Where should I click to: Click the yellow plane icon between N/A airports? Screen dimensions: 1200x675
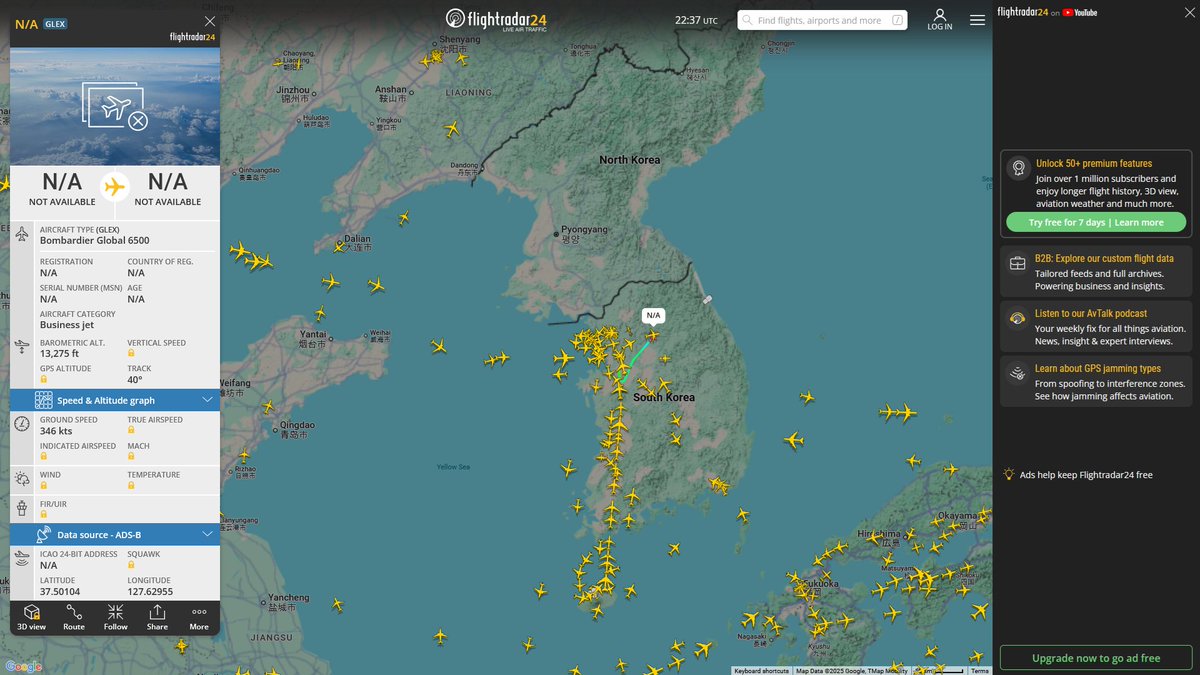pyautogui.click(x=115, y=187)
